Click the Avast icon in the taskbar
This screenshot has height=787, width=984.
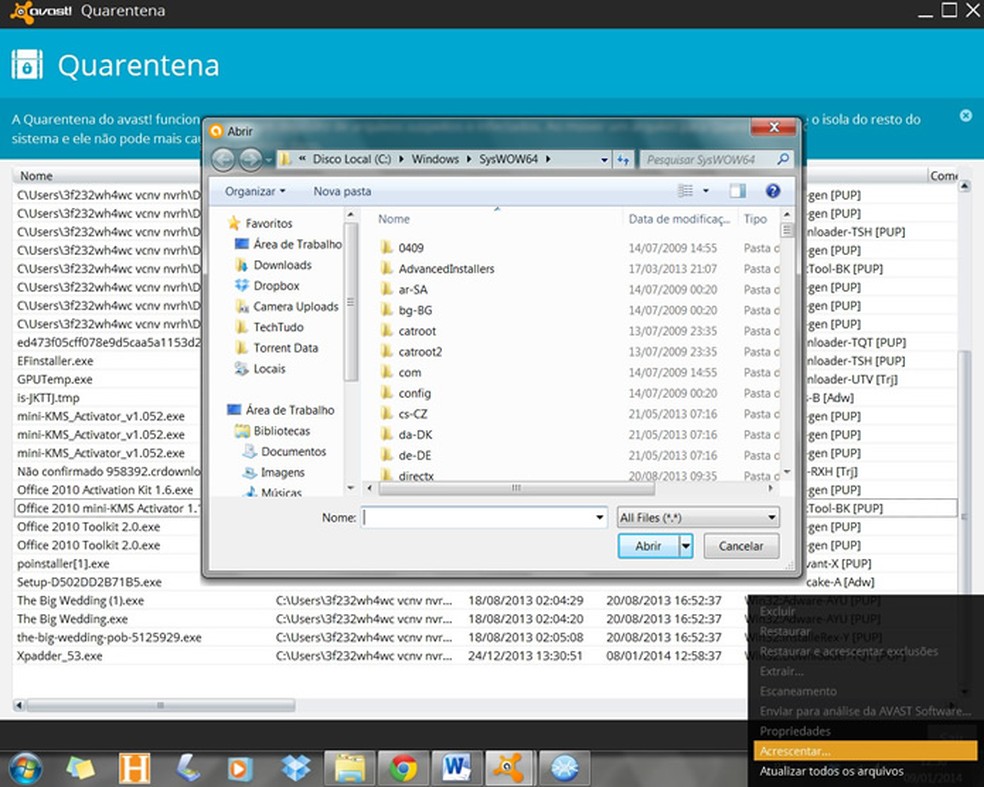coord(510,767)
